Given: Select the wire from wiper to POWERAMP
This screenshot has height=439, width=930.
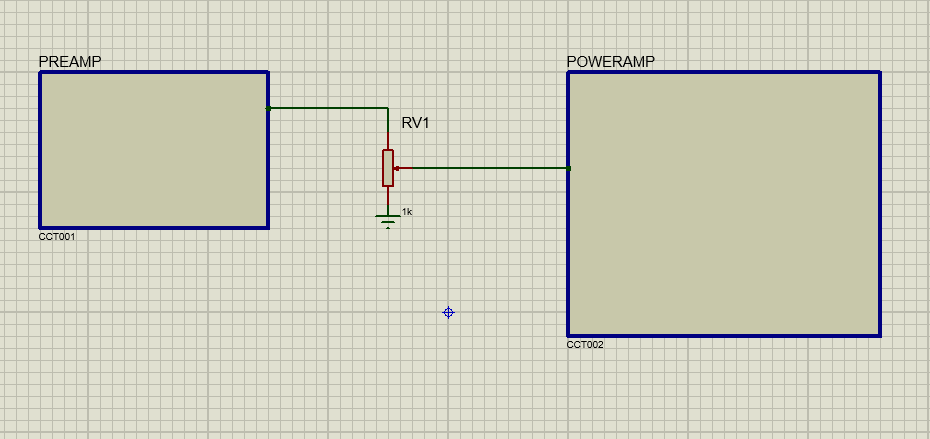Looking at the screenshot, I should [x=485, y=168].
